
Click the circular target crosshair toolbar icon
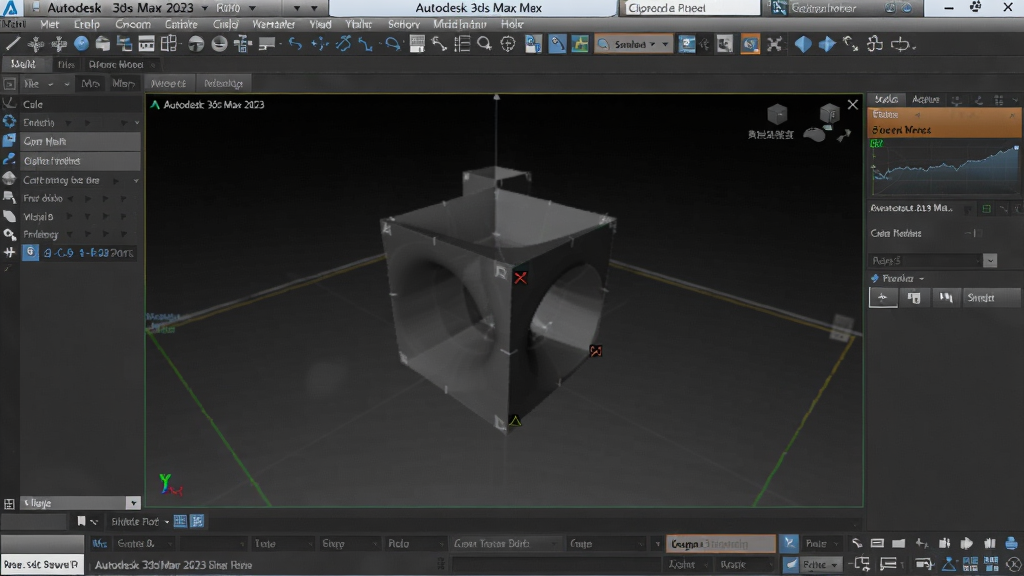click(x=507, y=44)
